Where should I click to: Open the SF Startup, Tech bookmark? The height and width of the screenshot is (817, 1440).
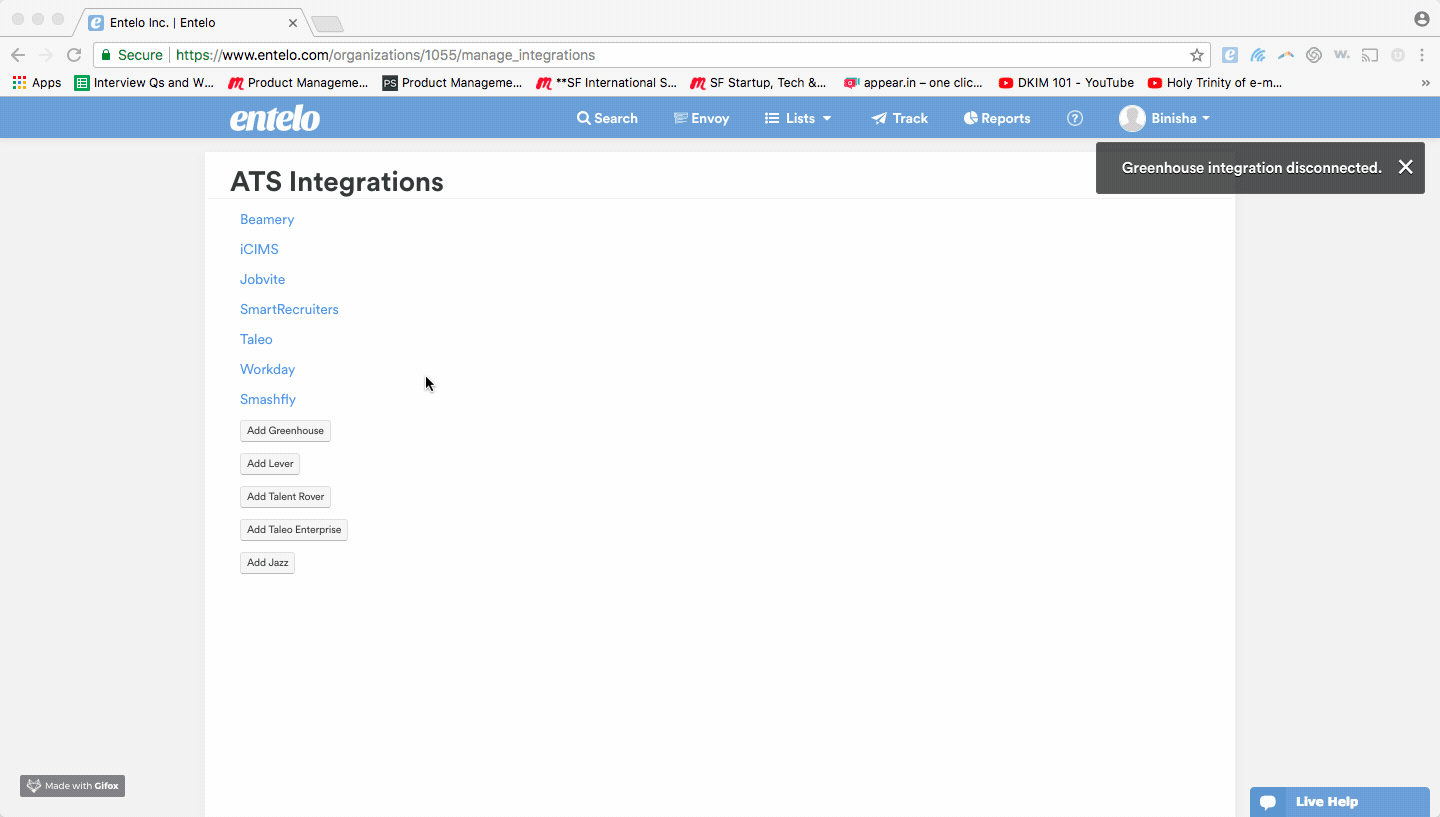[x=758, y=83]
